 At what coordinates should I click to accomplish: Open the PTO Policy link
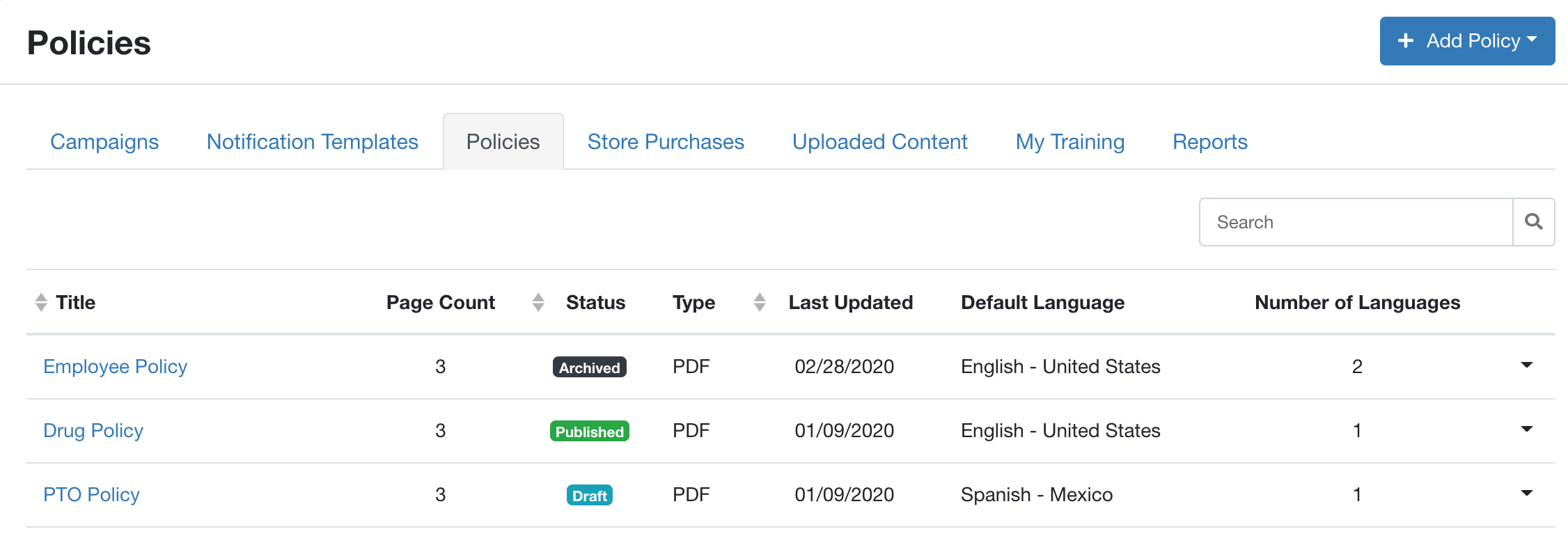click(91, 495)
